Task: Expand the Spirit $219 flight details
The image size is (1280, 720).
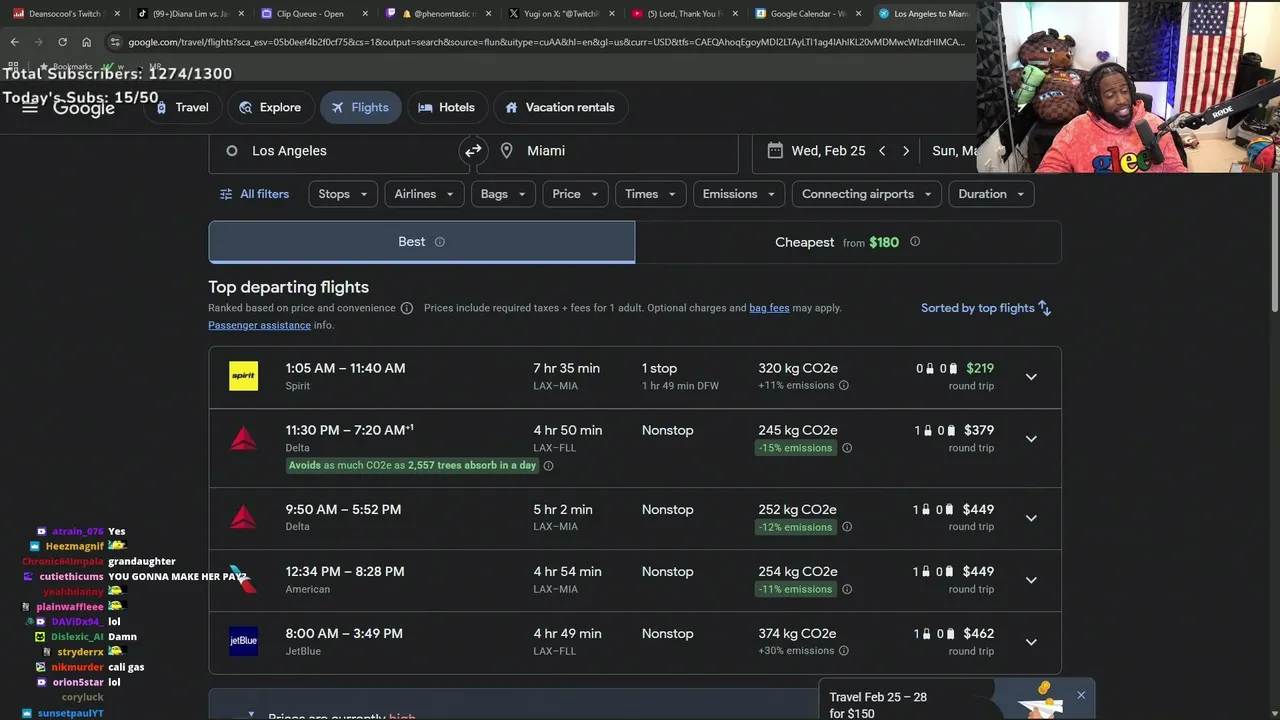Action: 1031,377
